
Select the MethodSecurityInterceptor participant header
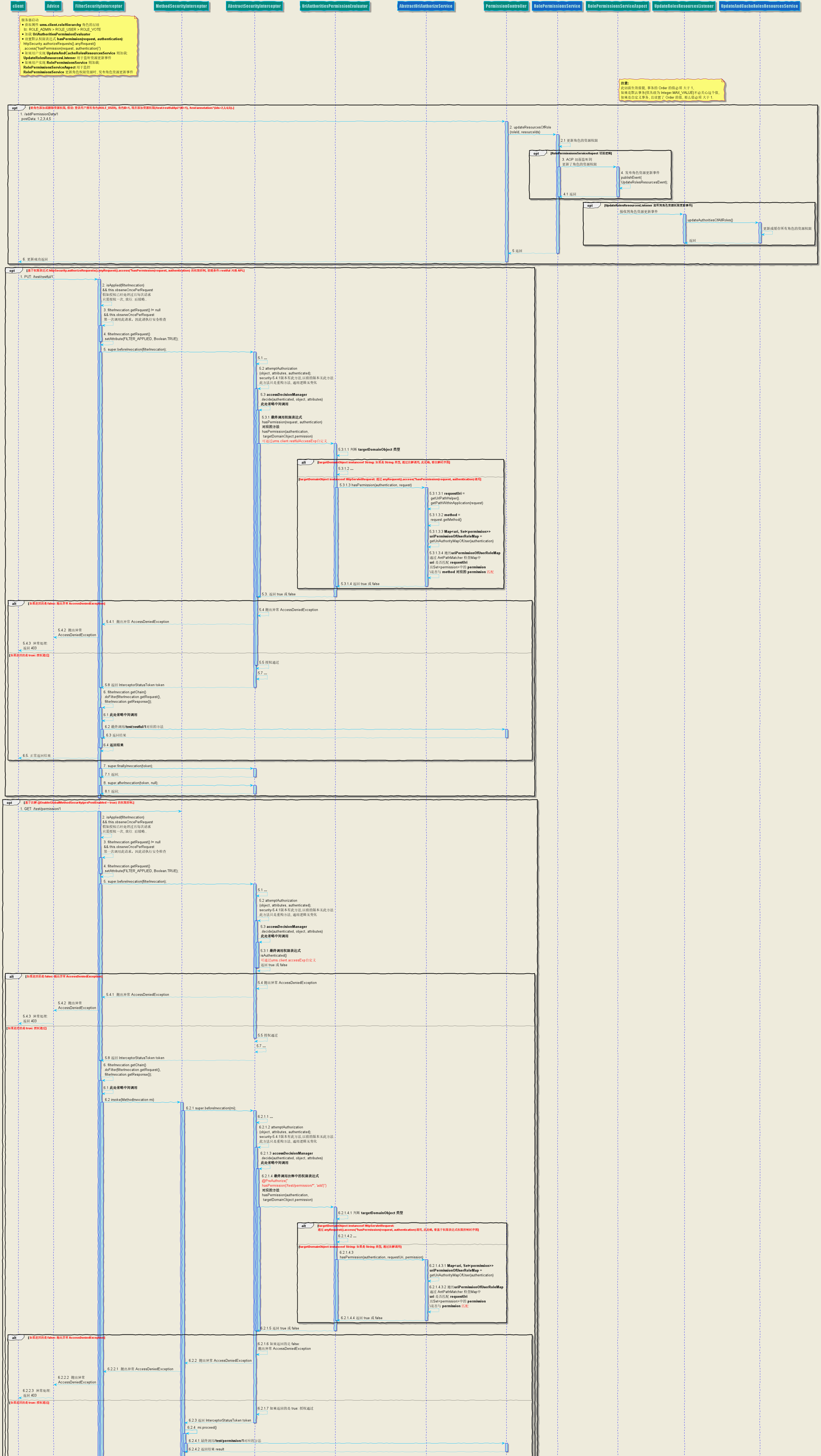pyautogui.click(x=182, y=6)
